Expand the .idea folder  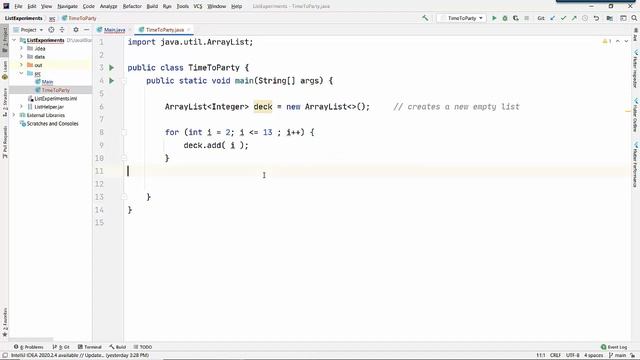[22, 48]
